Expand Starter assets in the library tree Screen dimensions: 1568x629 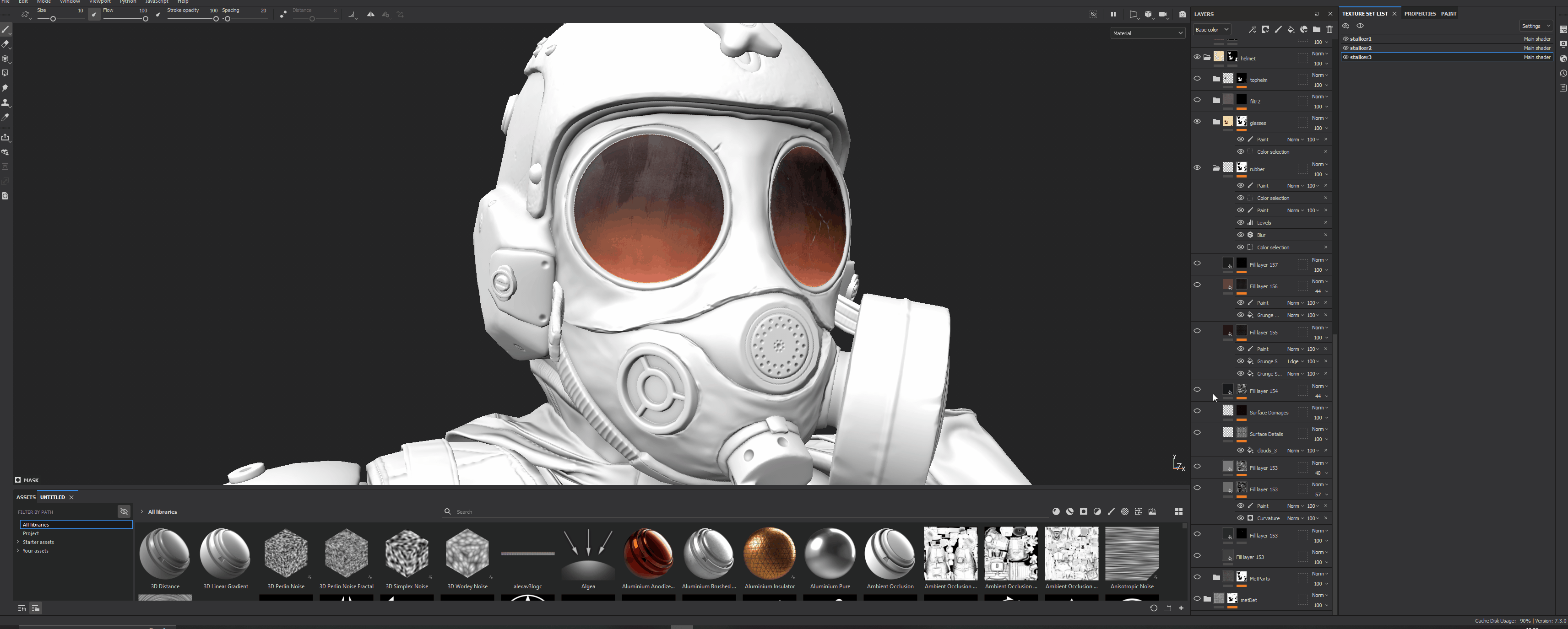point(18,542)
